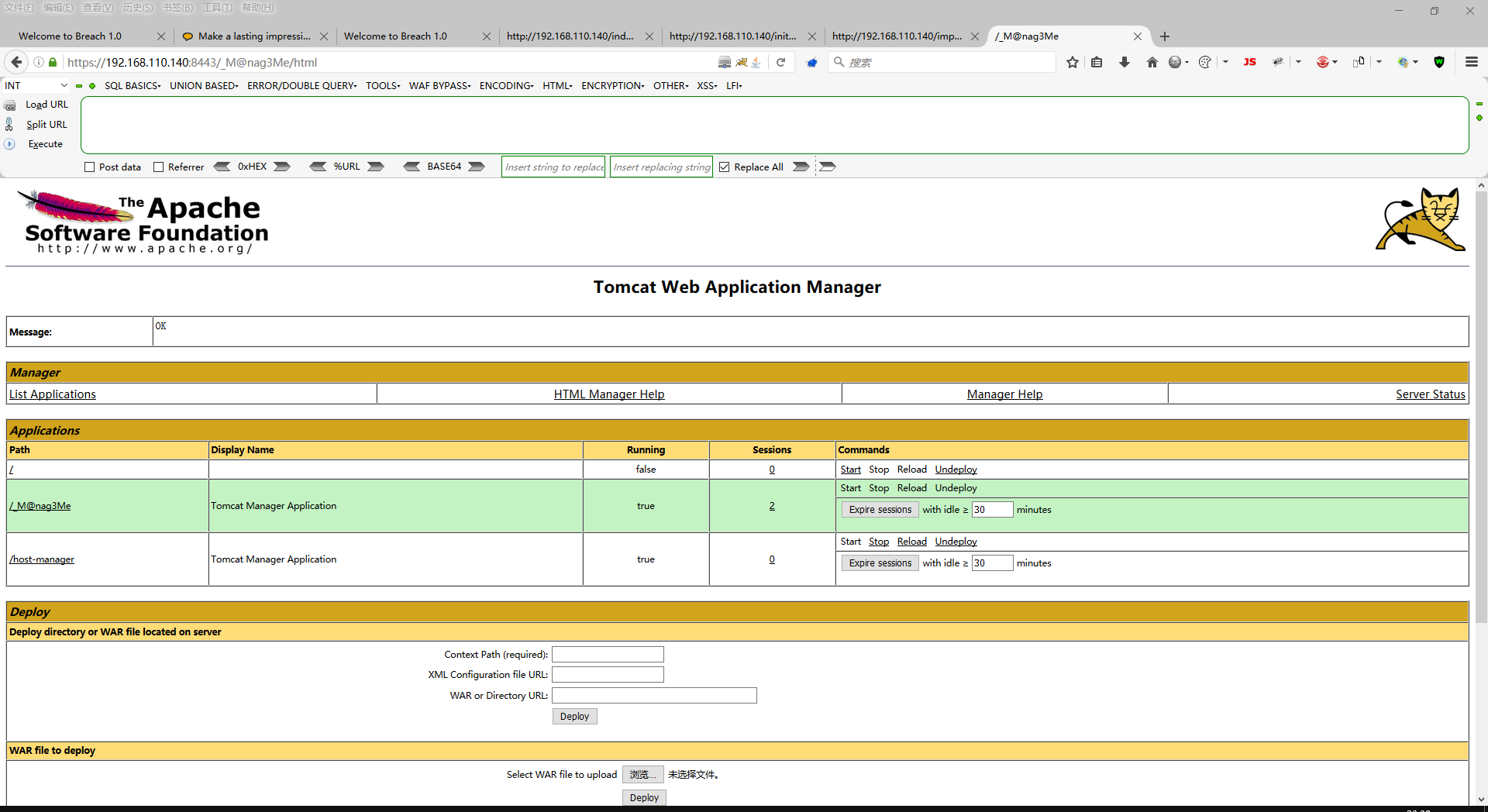This screenshot has width=1488, height=812.
Task: Click the red JS toolbar icon
Action: tap(1249, 62)
